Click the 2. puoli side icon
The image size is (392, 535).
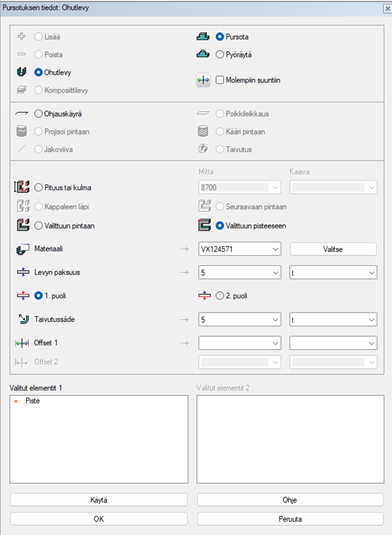coord(204,295)
